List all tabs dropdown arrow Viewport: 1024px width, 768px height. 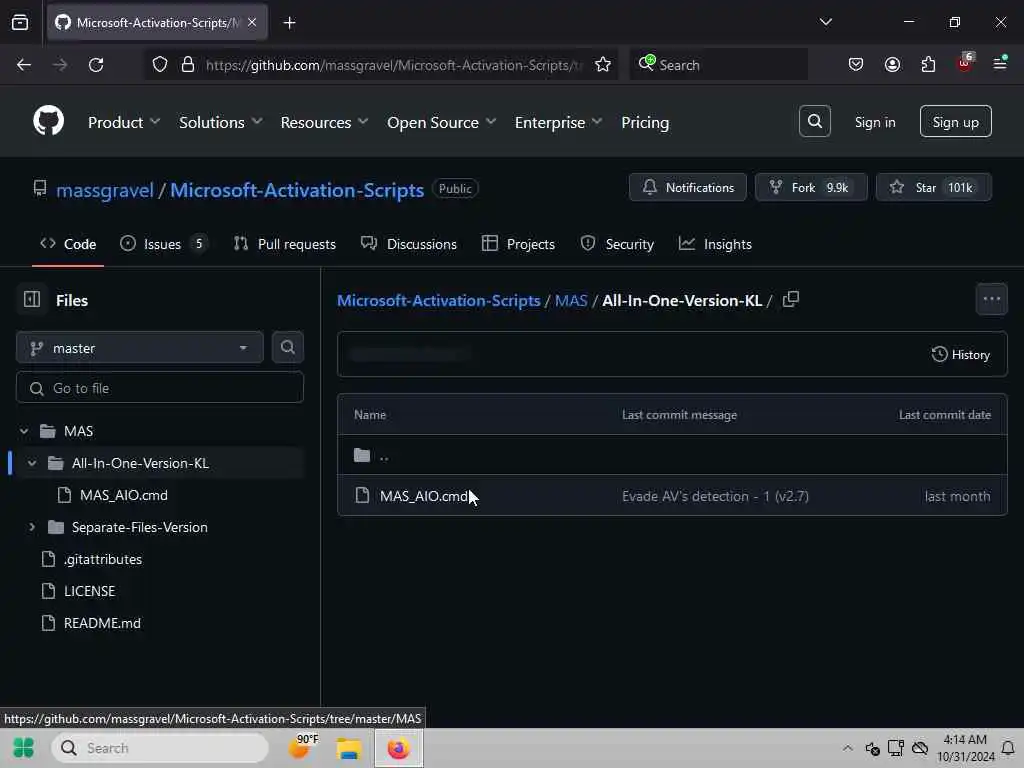825,22
